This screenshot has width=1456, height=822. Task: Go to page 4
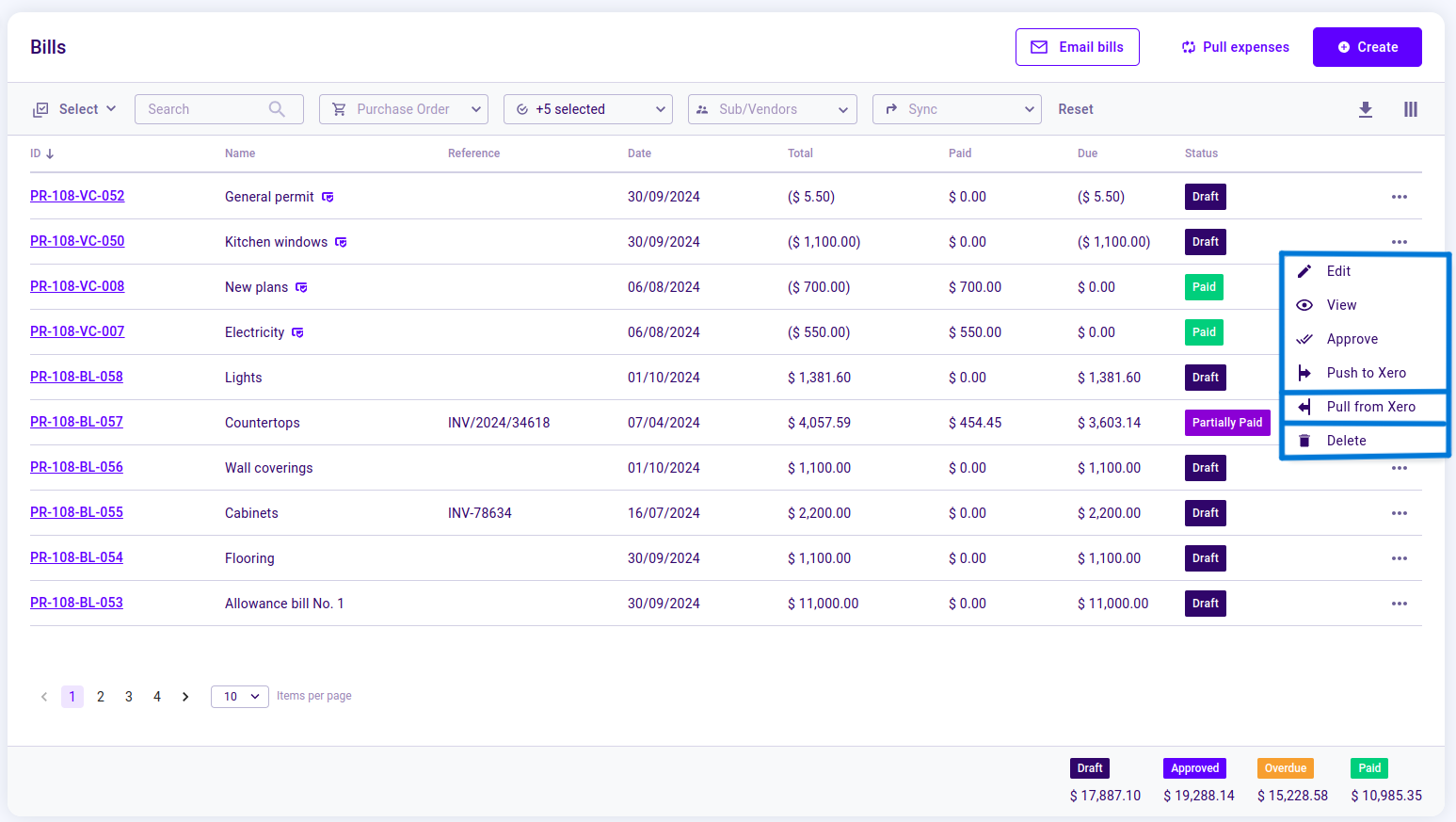click(x=157, y=697)
